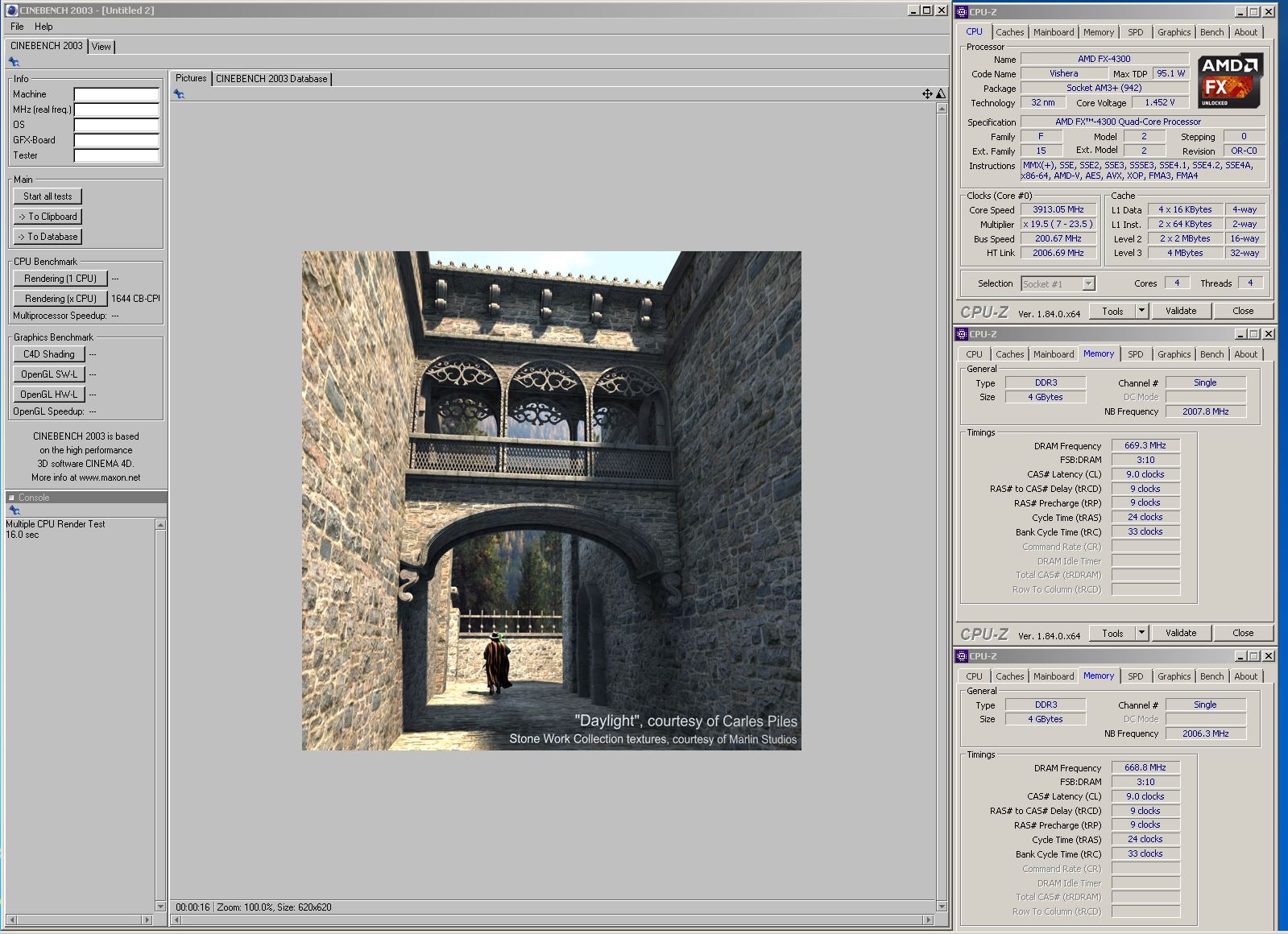Start the C4D Shading graphics test
The width and height of the screenshot is (1288, 934).
point(48,354)
